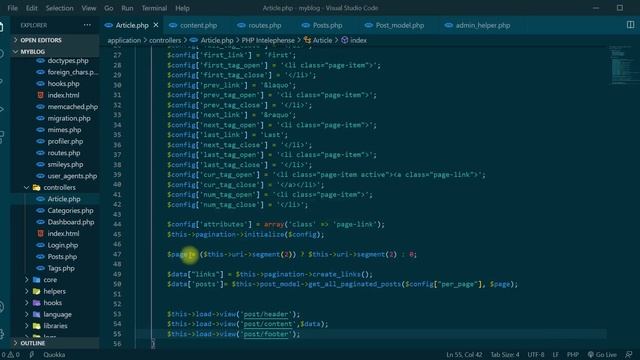Open the Selection menu
This screenshot has width=640, height=360.
[59, 8]
